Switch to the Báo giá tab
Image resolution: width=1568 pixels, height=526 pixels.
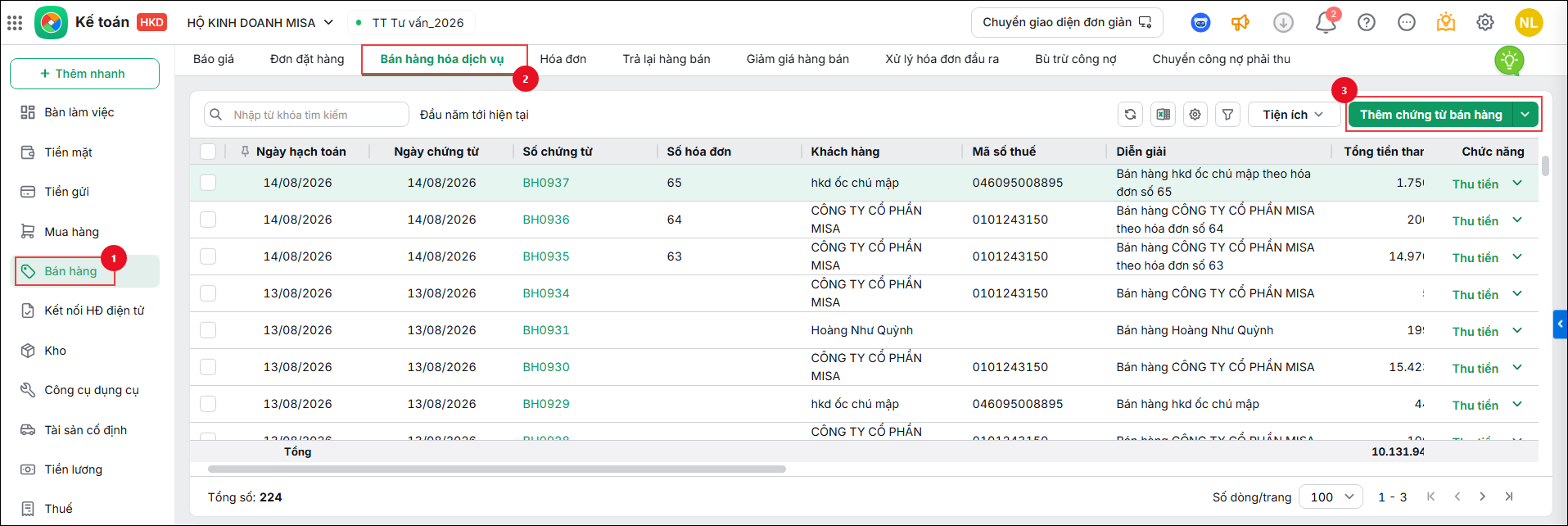[214, 59]
